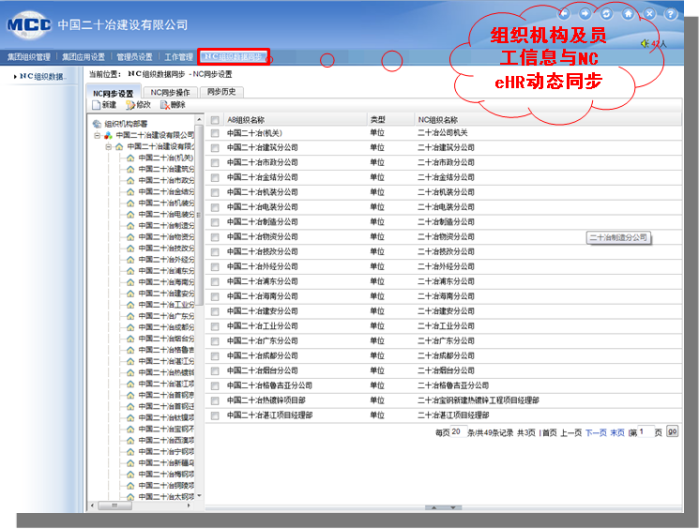The height and width of the screenshot is (529, 700).
Task: Check the 中国二十冶广东分公司 row checkbox
Action: (x=215, y=341)
